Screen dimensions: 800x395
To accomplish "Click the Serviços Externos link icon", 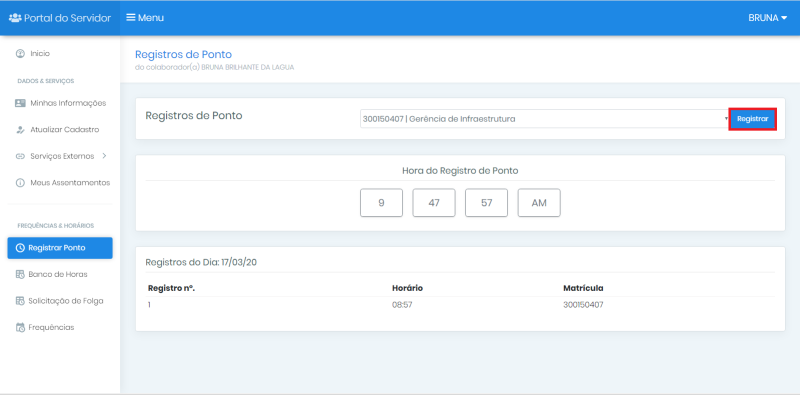I will click(20, 156).
